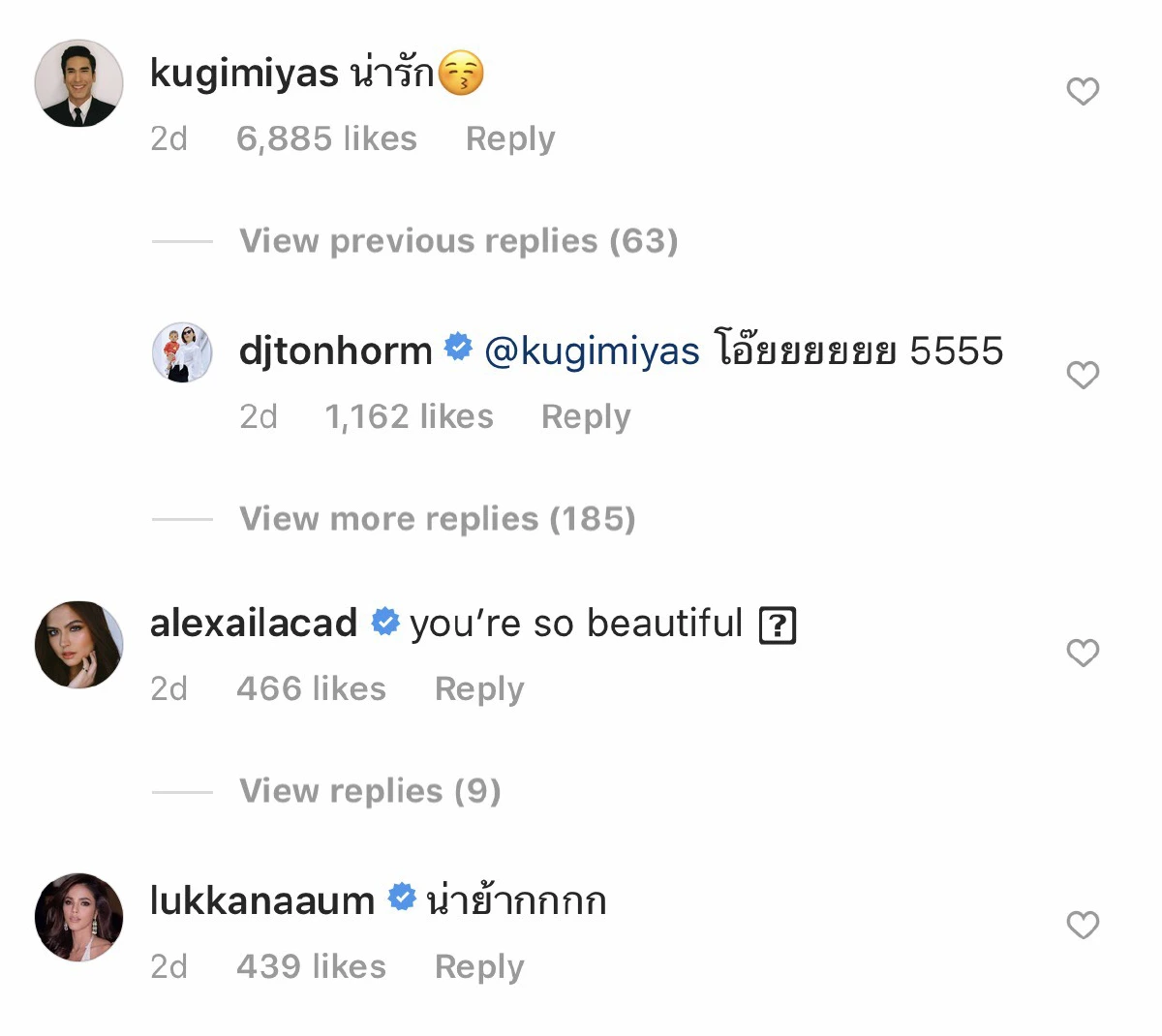
Task: Click lukkanaaum's verified badge
Action: (400, 899)
